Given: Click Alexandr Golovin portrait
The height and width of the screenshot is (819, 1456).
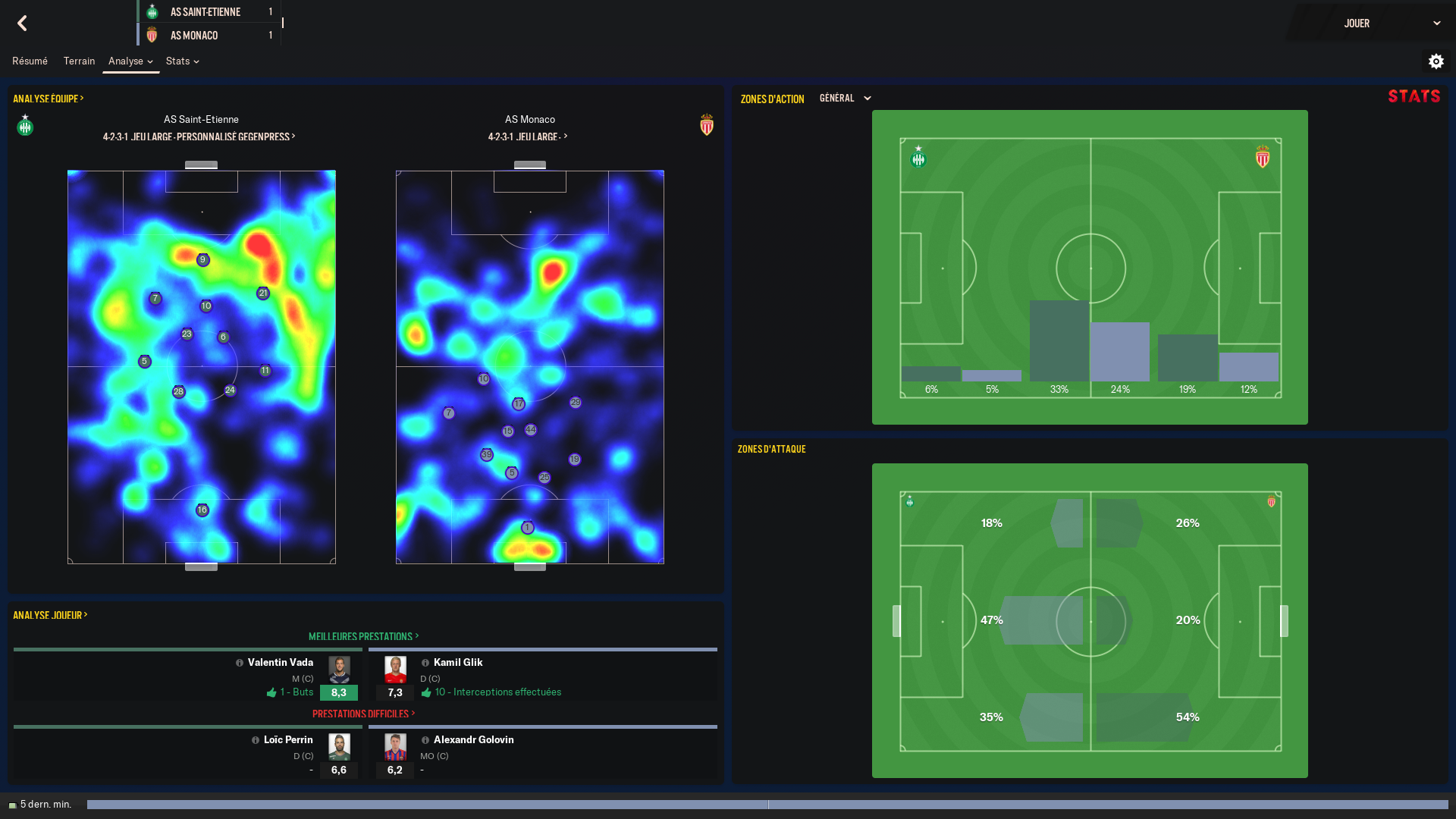Looking at the screenshot, I should pos(395,747).
